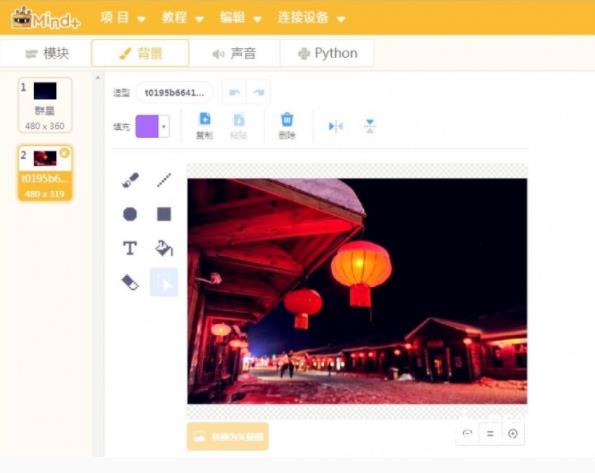Expand the fill color dropdown arrow
595x473 pixels.
164,126
